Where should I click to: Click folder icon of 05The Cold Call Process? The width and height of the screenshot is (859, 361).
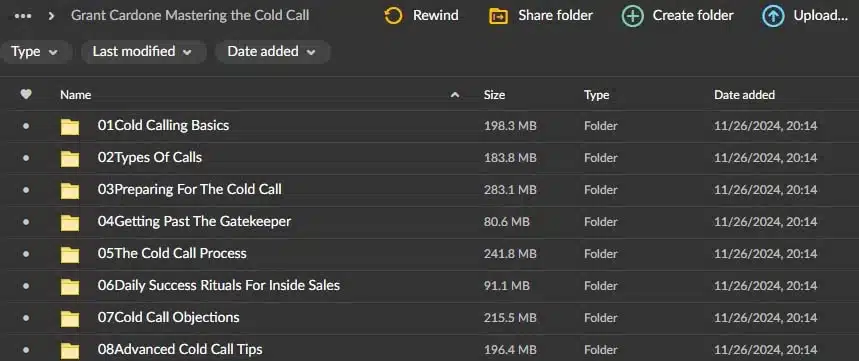point(70,254)
